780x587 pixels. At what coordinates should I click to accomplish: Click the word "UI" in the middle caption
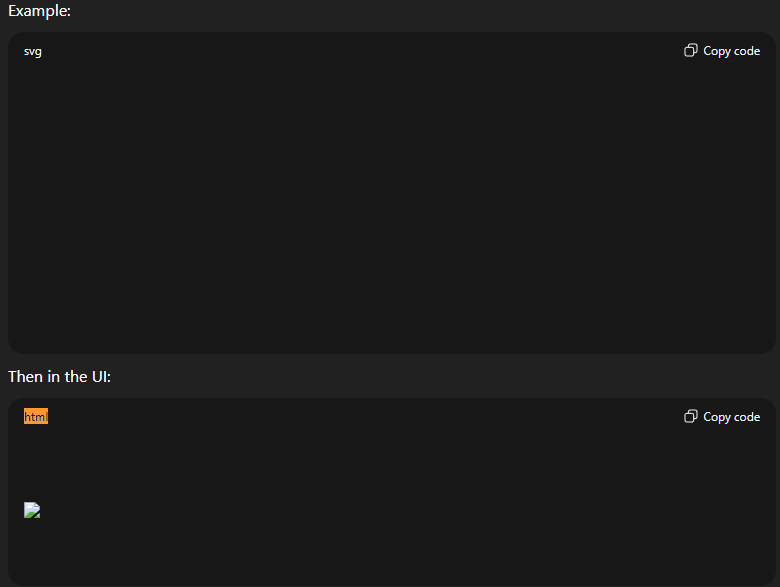click(x=109, y=377)
